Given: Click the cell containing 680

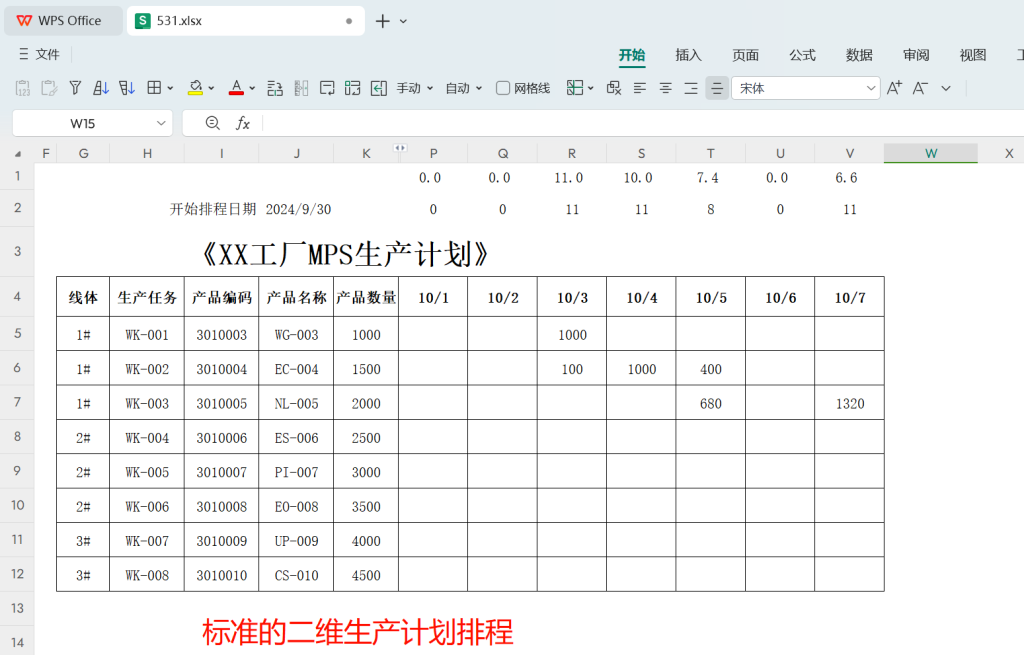Looking at the screenshot, I should point(711,404).
